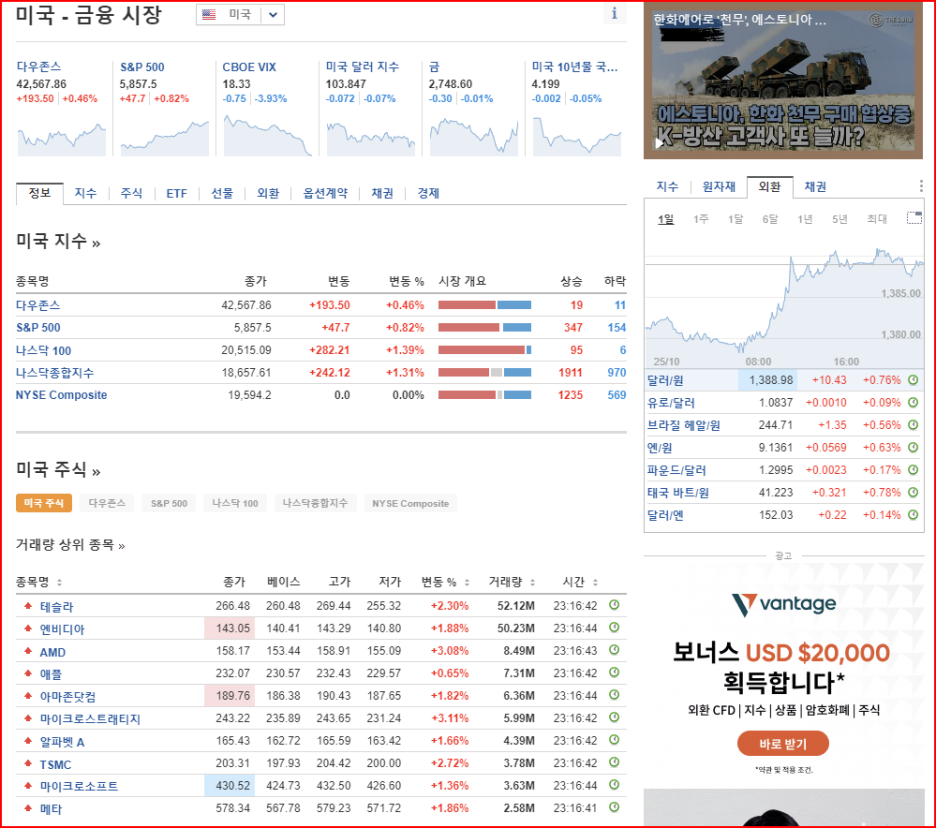Click the fullscreen chart icon in forex widget
Screen dimensions: 936x828
[x=914, y=218]
